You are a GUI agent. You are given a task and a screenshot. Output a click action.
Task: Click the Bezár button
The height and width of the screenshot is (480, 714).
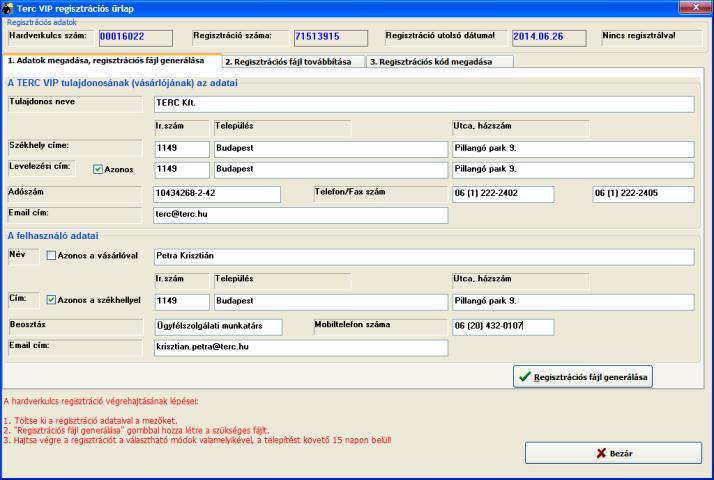point(613,453)
